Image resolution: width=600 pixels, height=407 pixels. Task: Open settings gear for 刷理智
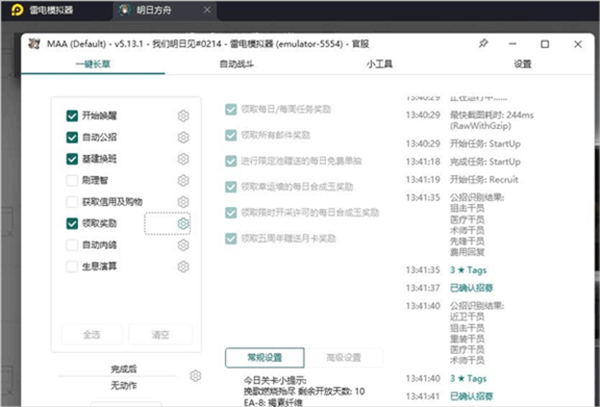(x=183, y=181)
